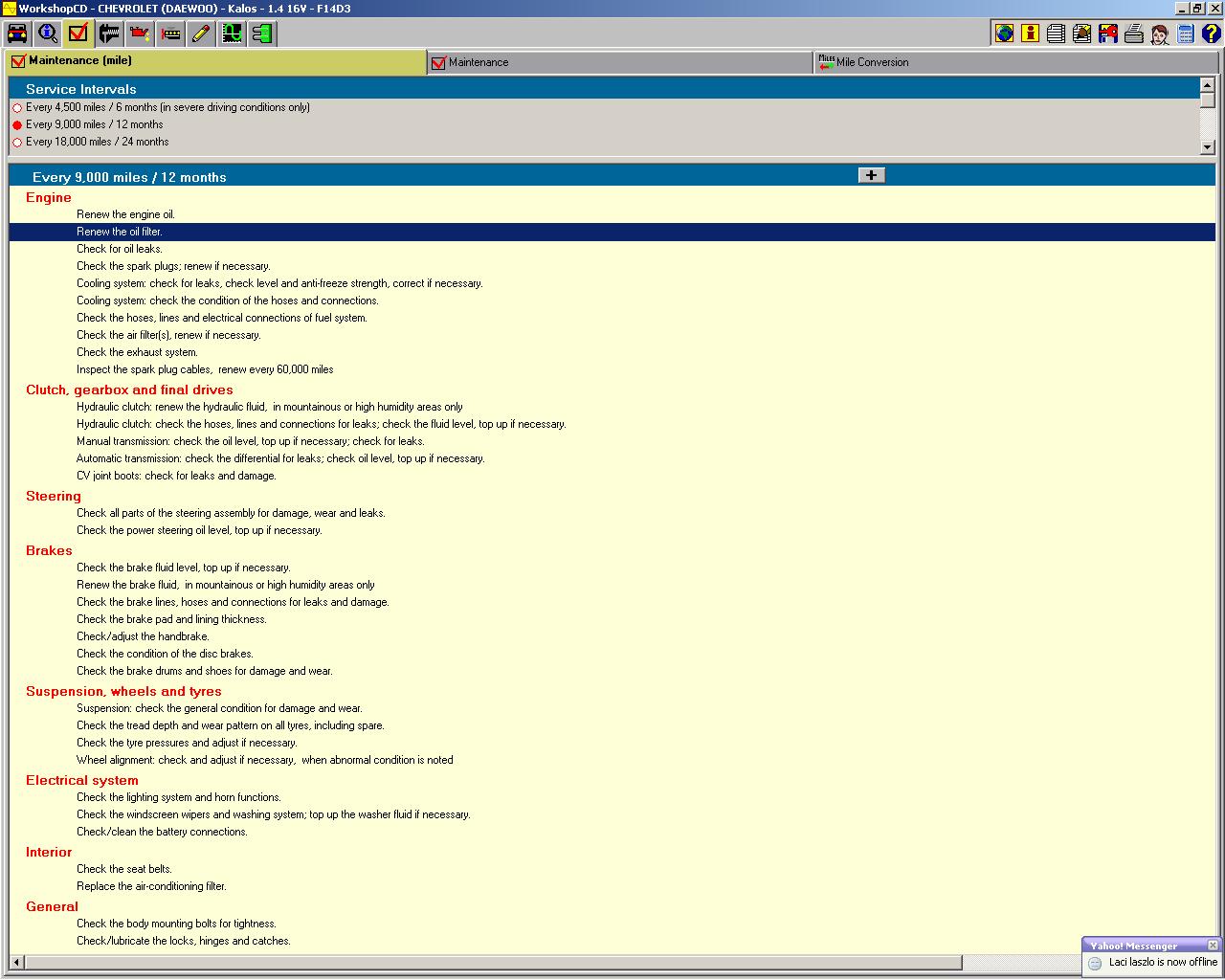Click the red car vehicle selection icon

17,33
